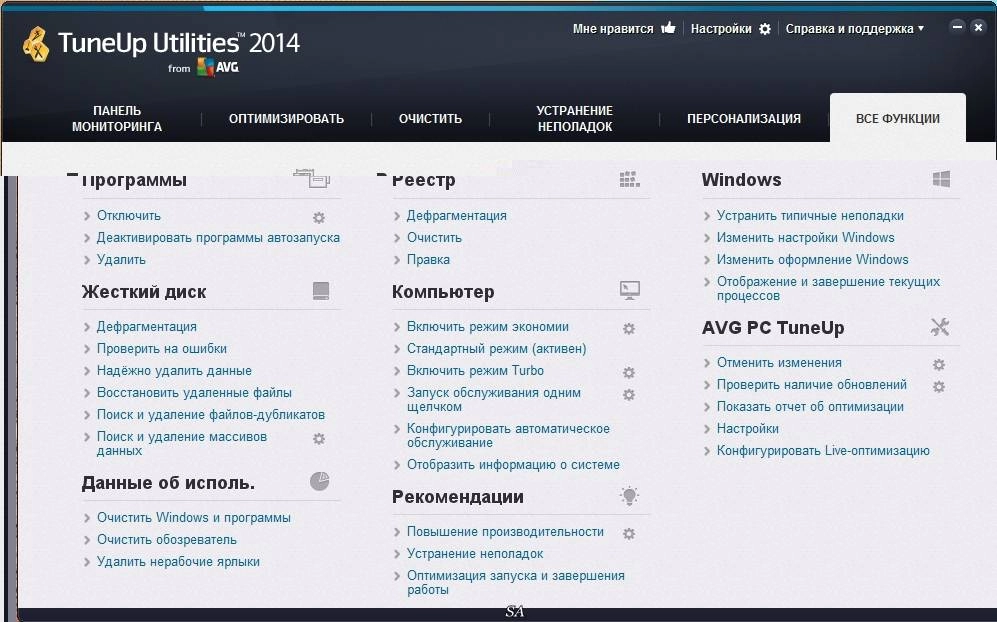The width and height of the screenshot is (997, 622).
Task: Select the Персонализация tab
Action: click(x=744, y=118)
